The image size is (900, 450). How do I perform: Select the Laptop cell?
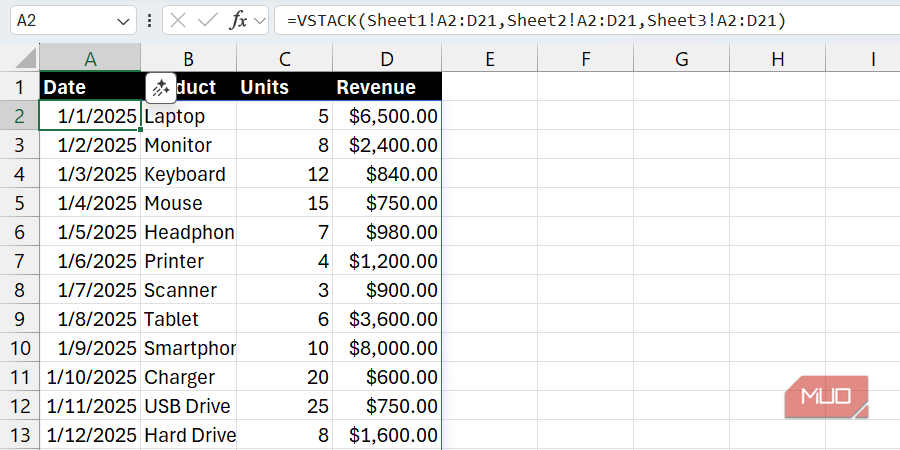[x=188, y=116]
